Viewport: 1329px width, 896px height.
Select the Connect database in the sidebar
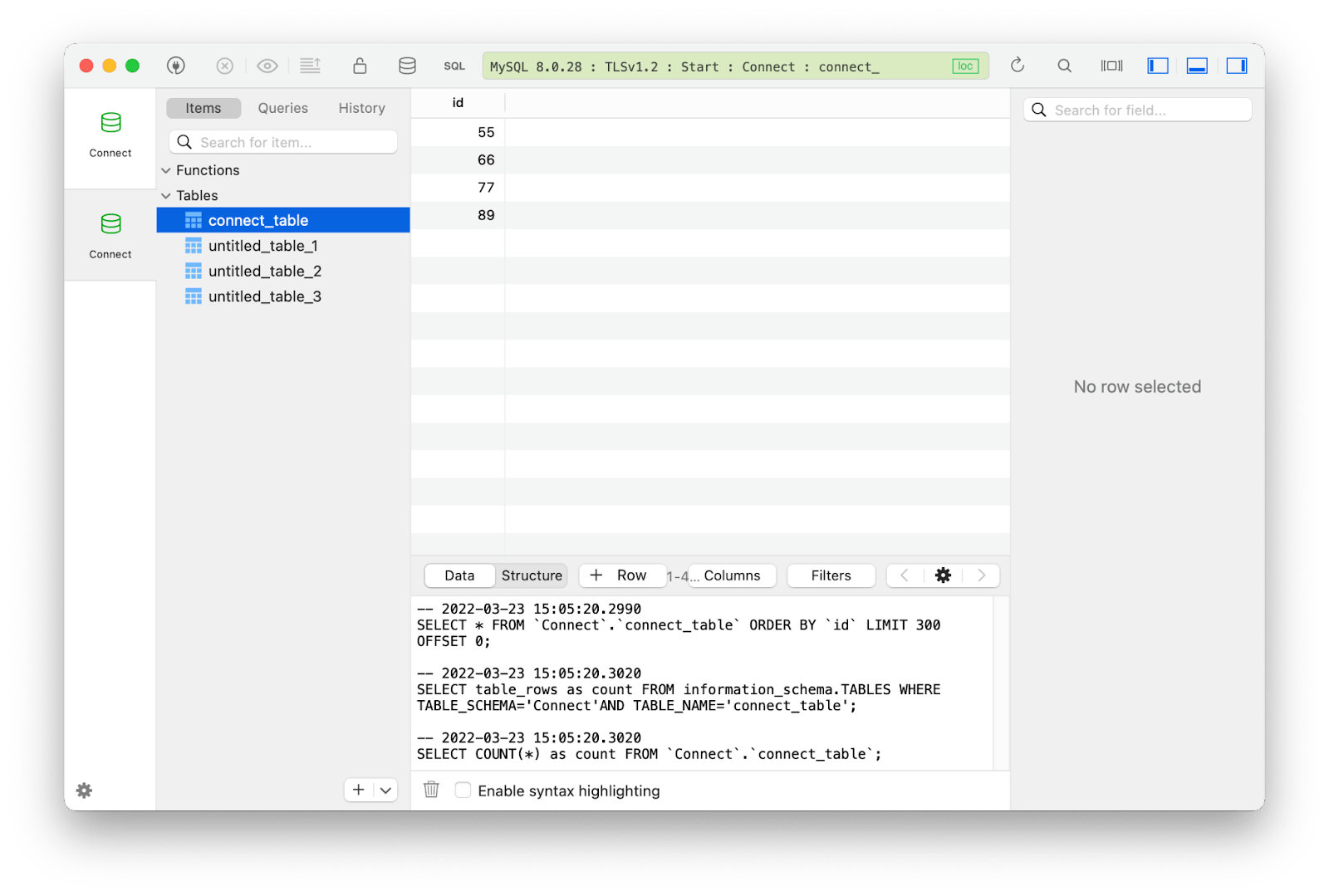[109, 135]
